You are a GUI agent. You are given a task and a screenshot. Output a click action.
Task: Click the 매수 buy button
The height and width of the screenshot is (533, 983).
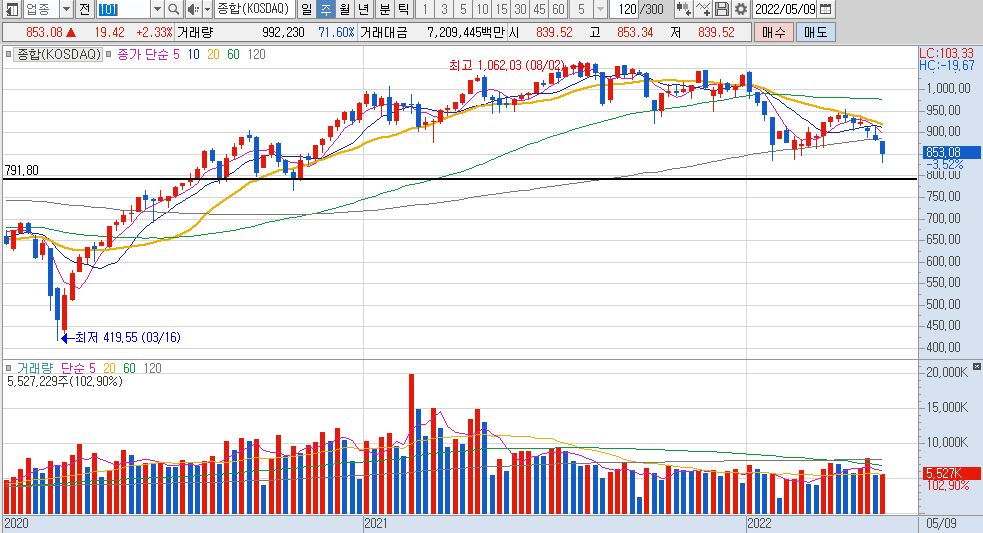coord(774,32)
